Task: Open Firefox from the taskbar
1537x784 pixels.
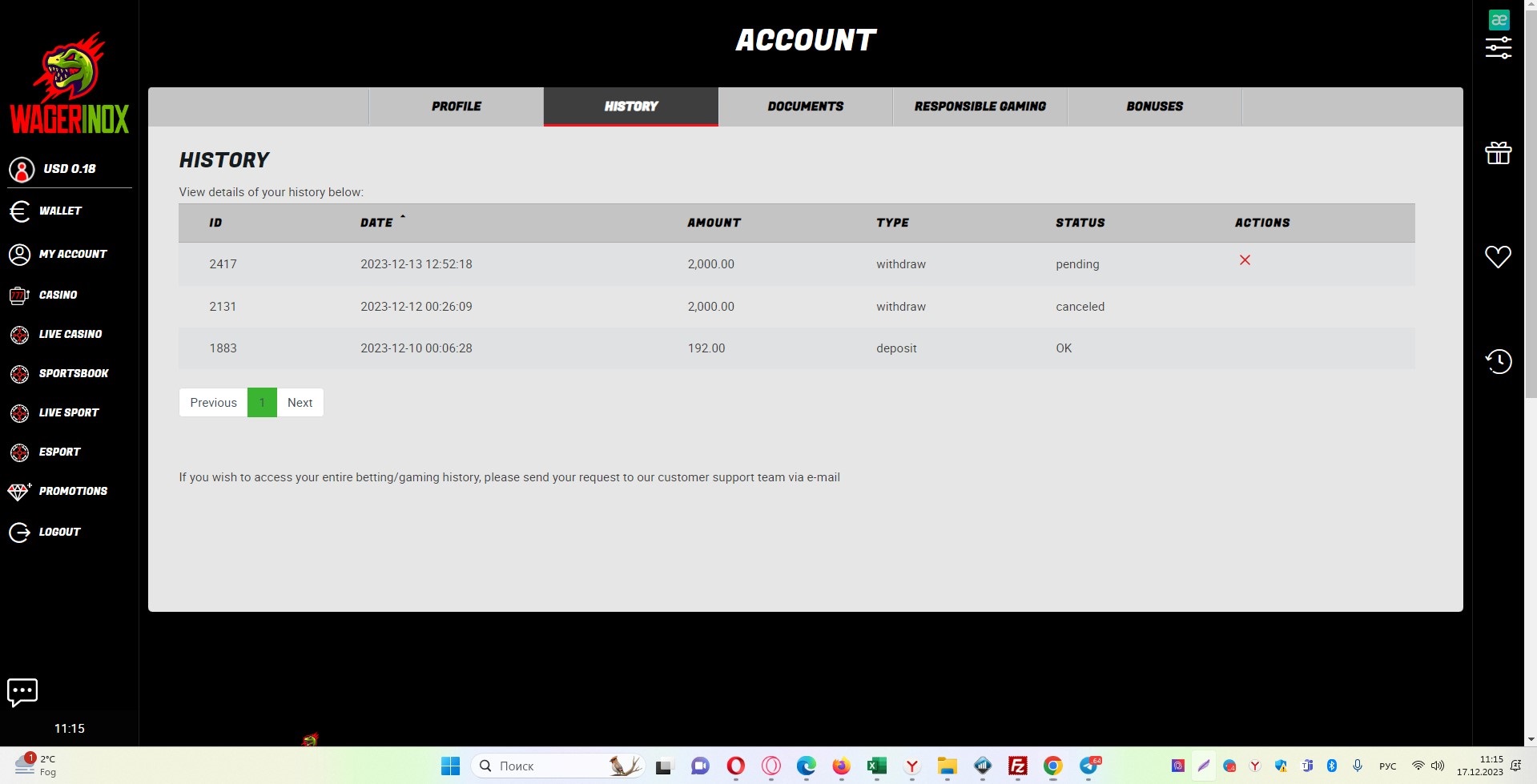Action: point(841,766)
